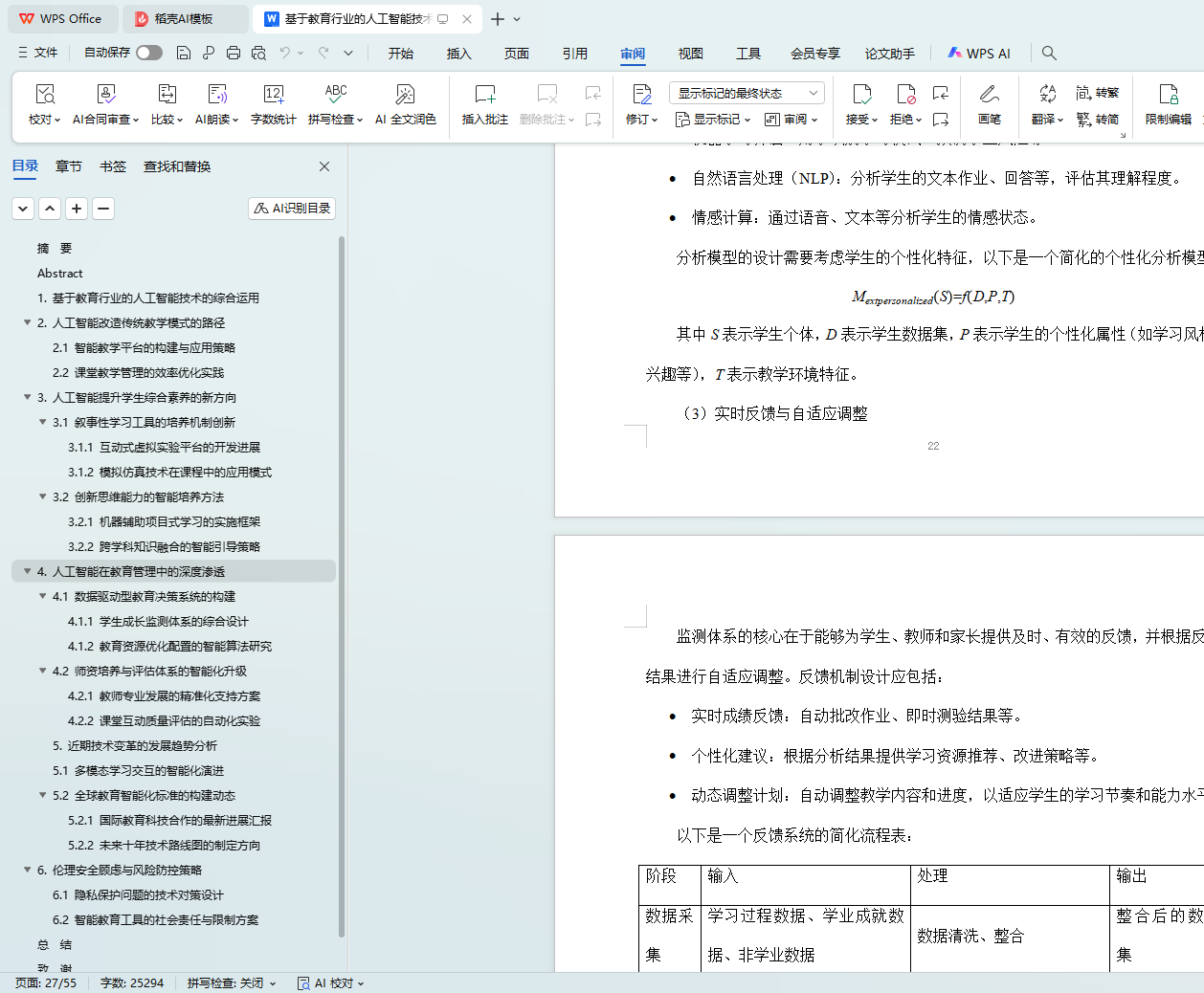Open the 显示标记的最终状态 dropdown

(x=746, y=93)
